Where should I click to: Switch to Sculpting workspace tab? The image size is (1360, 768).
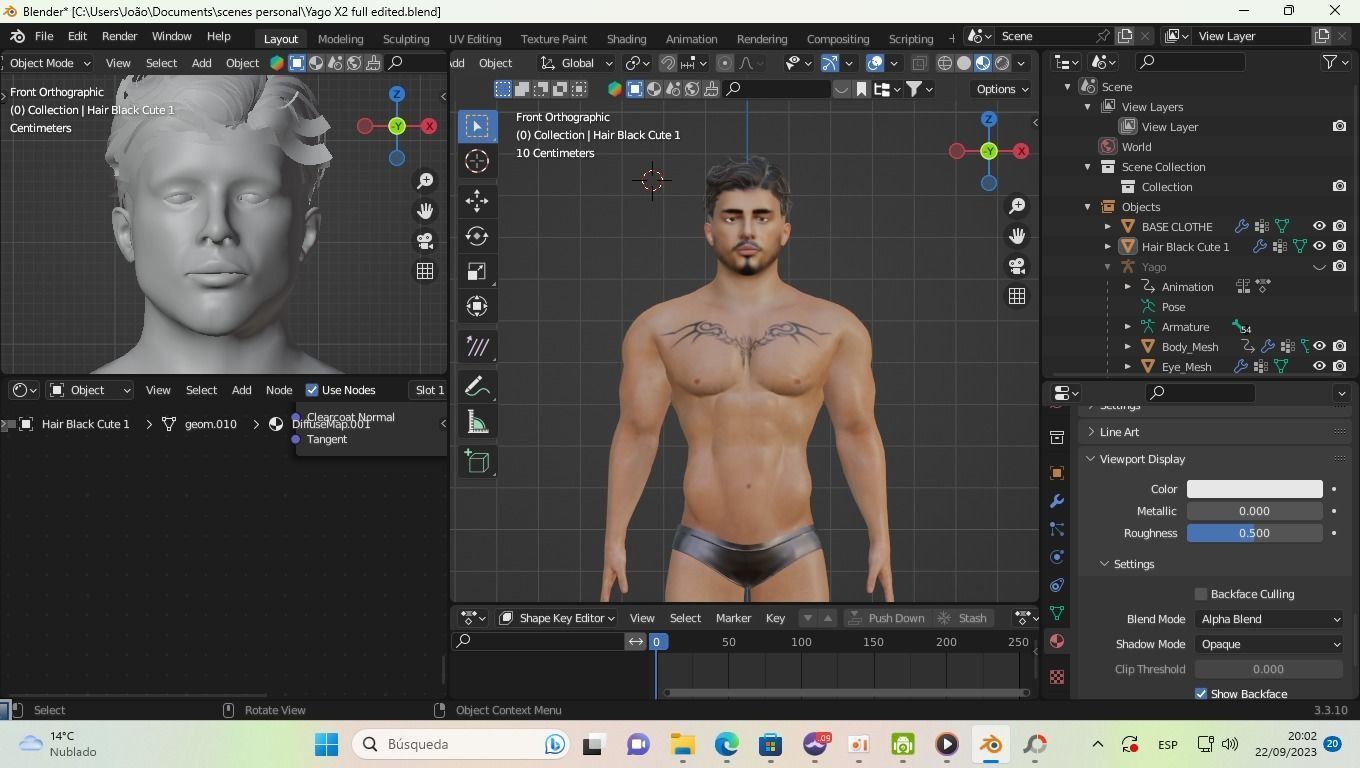(x=406, y=39)
